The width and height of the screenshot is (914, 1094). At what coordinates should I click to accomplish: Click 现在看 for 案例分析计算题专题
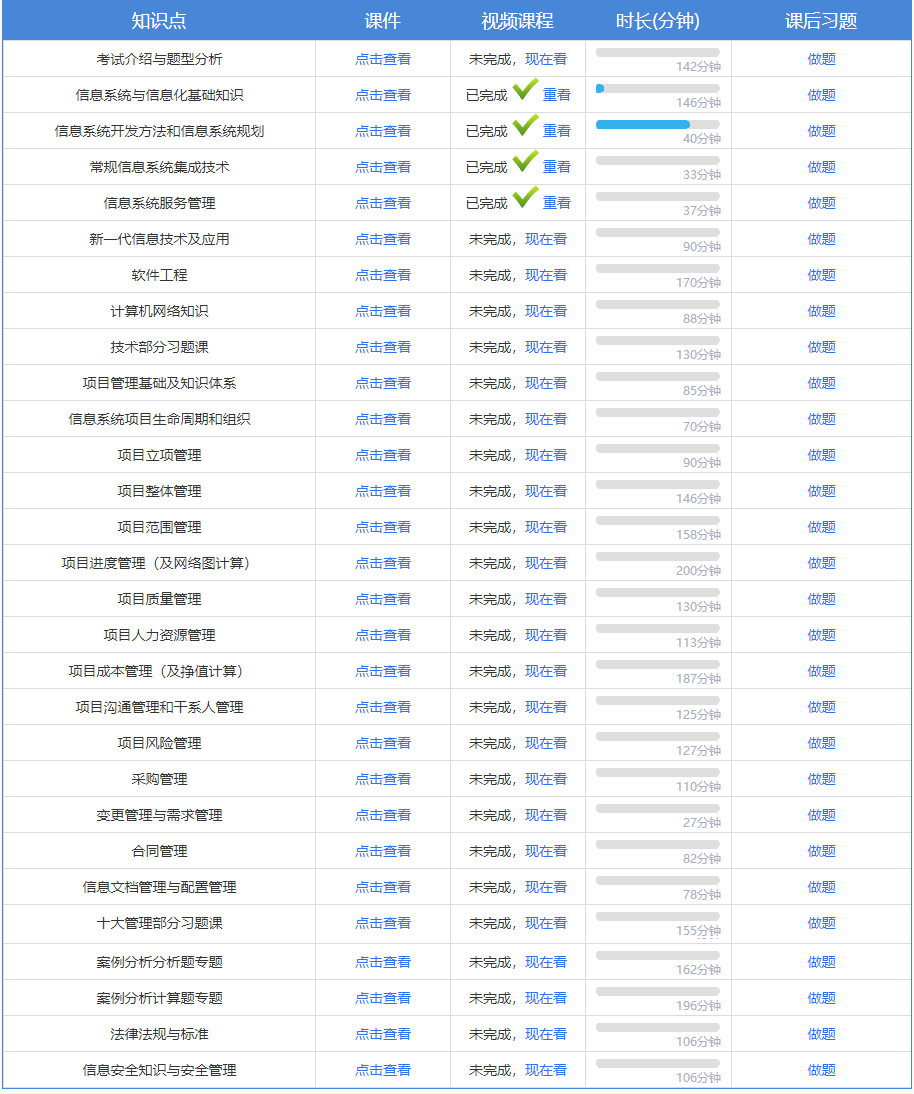point(546,998)
